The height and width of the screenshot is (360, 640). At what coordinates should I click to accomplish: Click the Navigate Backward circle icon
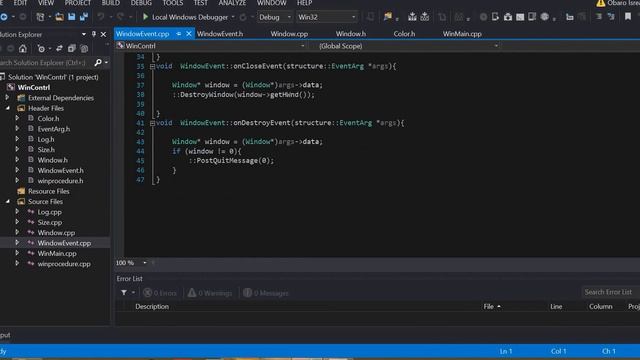click(4, 17)
